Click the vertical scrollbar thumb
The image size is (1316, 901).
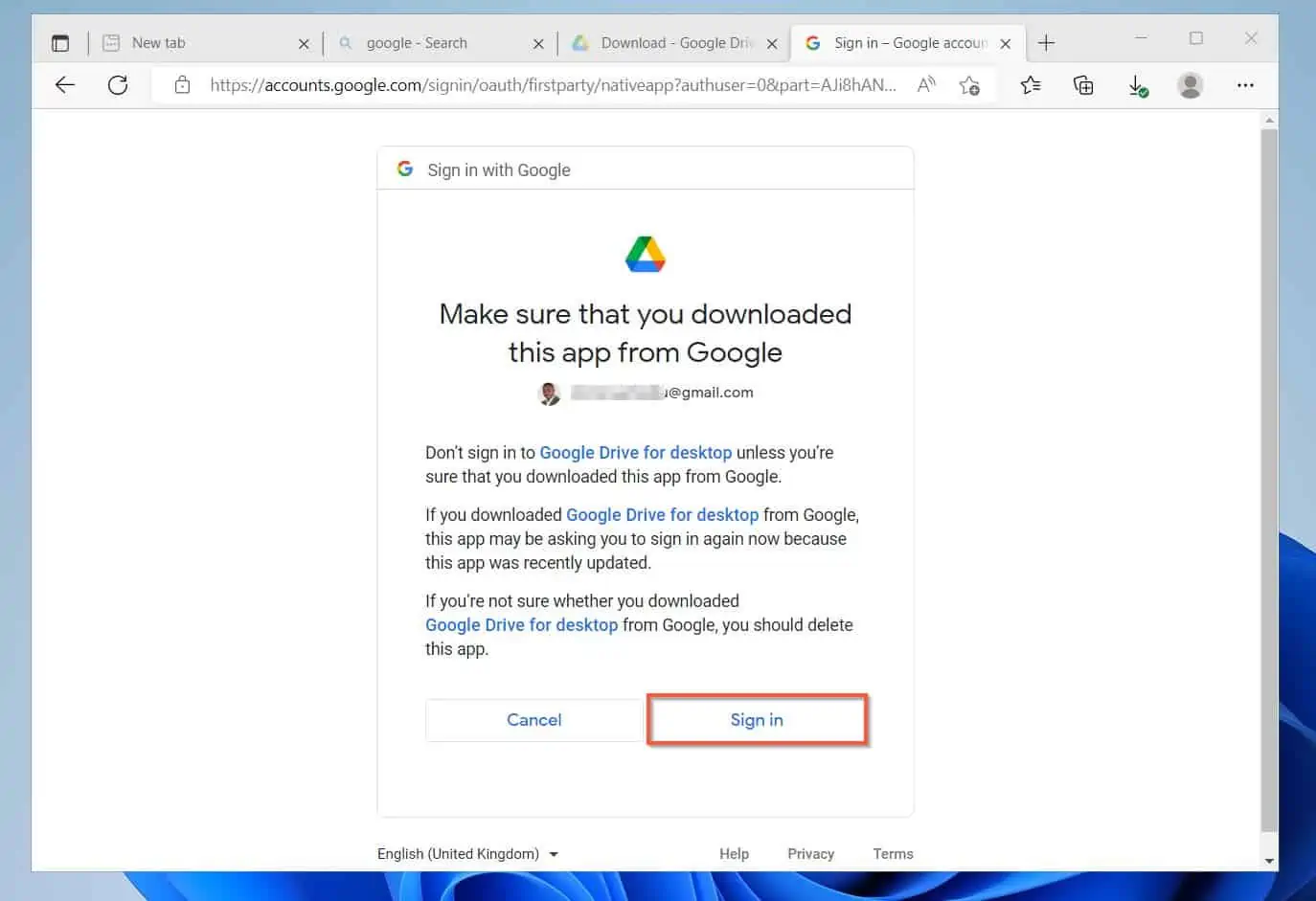click(1269, 479)
